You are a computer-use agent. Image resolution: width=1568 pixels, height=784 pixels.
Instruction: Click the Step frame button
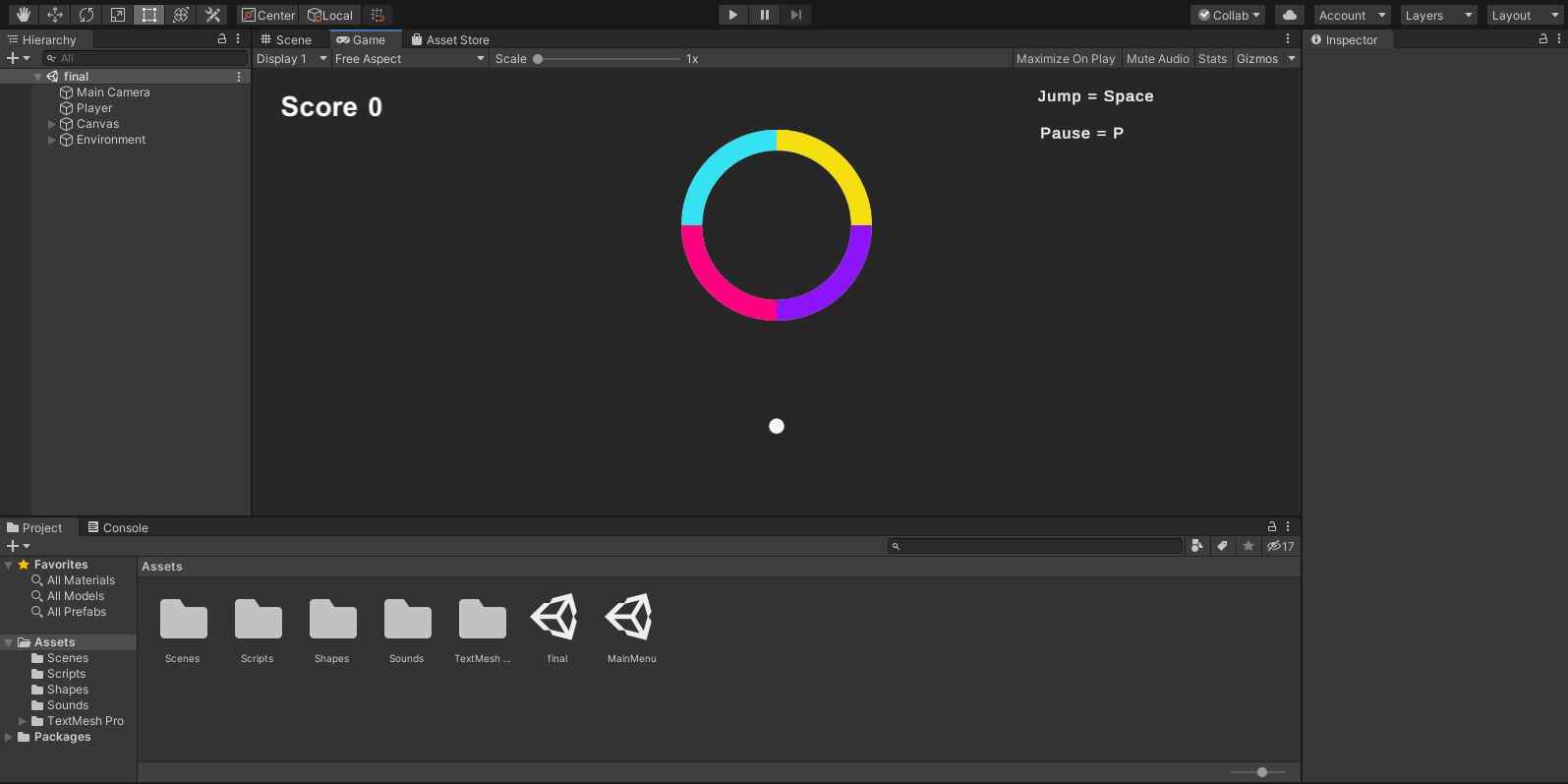point(796,15)
